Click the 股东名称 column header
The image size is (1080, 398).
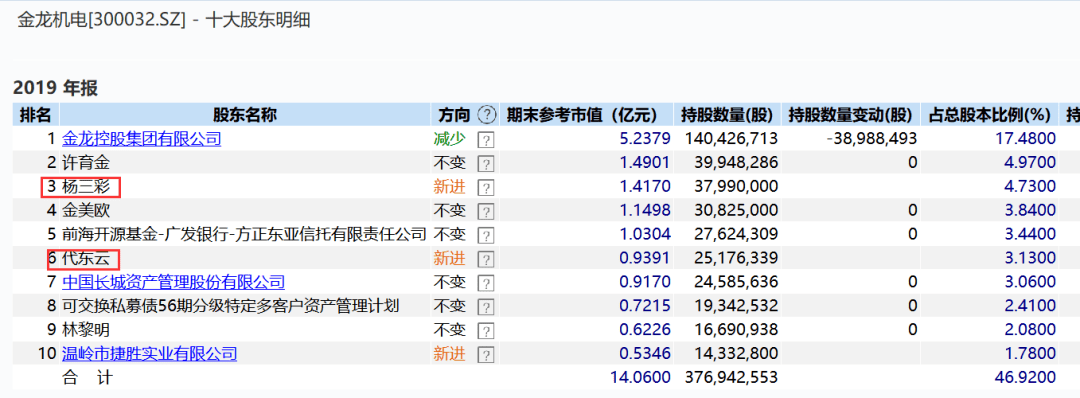point(244,114)
